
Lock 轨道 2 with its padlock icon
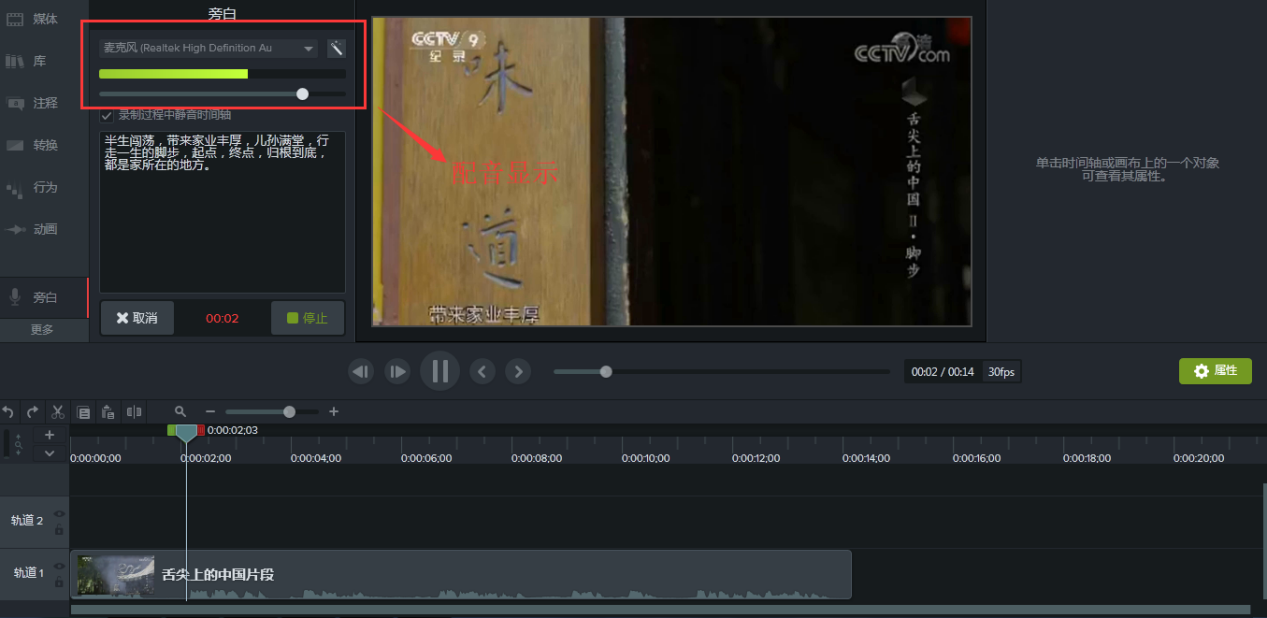[x=59, y=530]
